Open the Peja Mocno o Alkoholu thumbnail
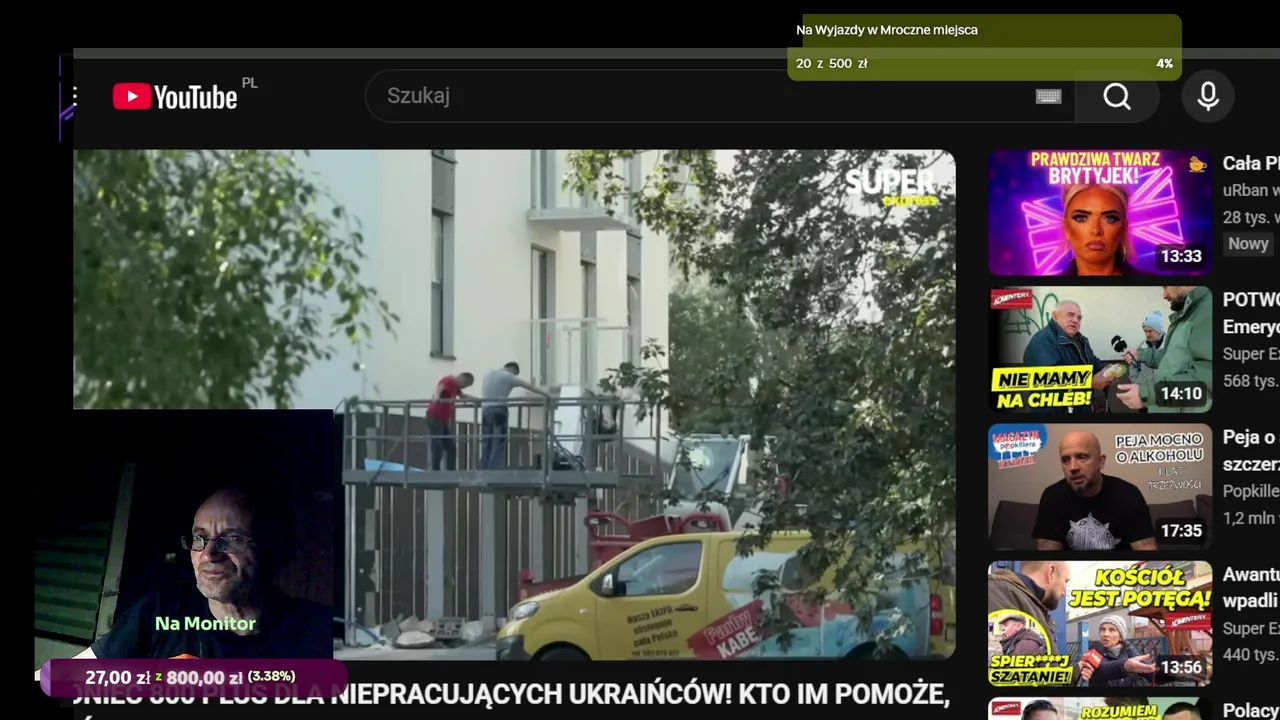 1100,487
